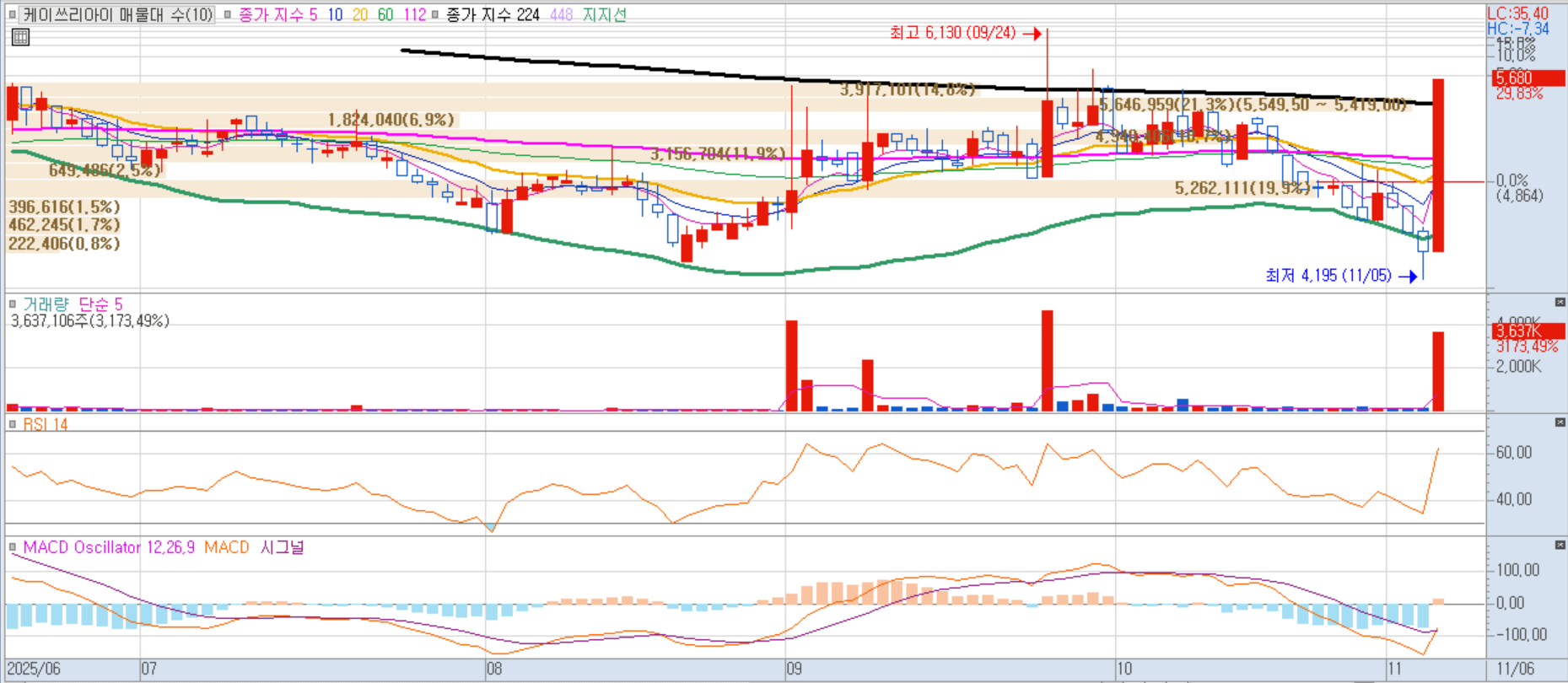1568x683 pixels.
Task: Select the RSI 14 indicator label
Action: (x=46, y=424)
